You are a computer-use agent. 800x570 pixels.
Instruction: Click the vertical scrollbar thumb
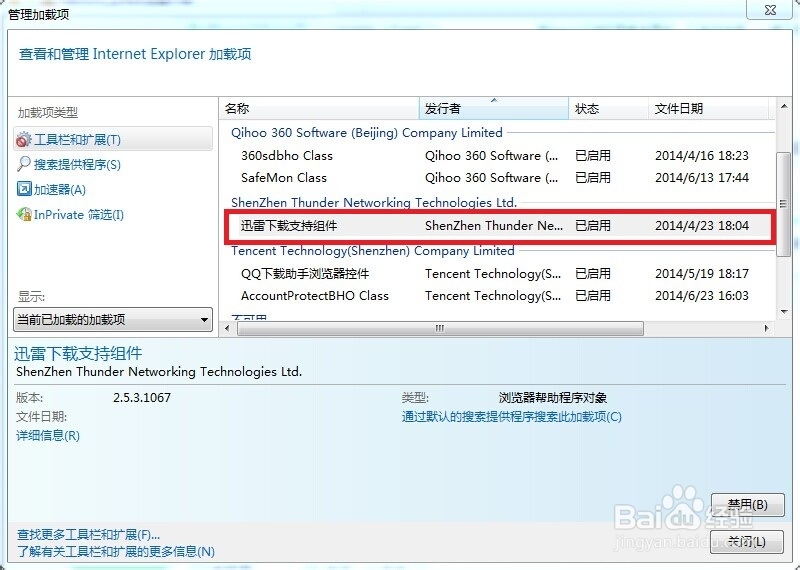tap(784, 204)
